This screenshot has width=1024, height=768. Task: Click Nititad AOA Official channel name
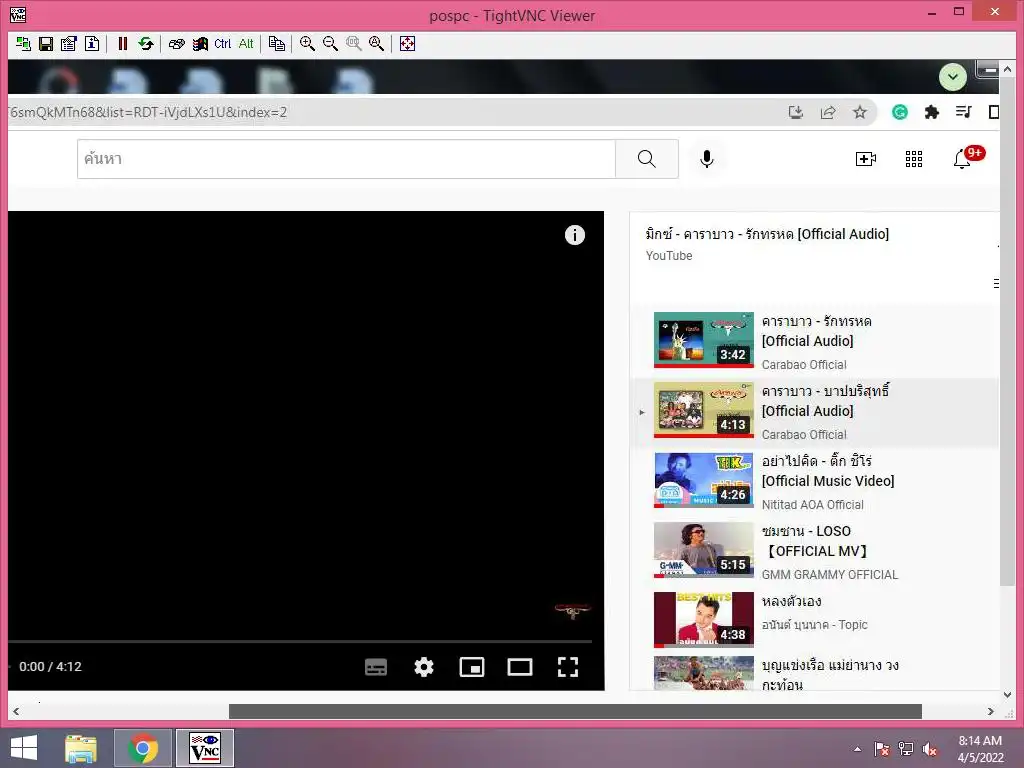[812, 504]
